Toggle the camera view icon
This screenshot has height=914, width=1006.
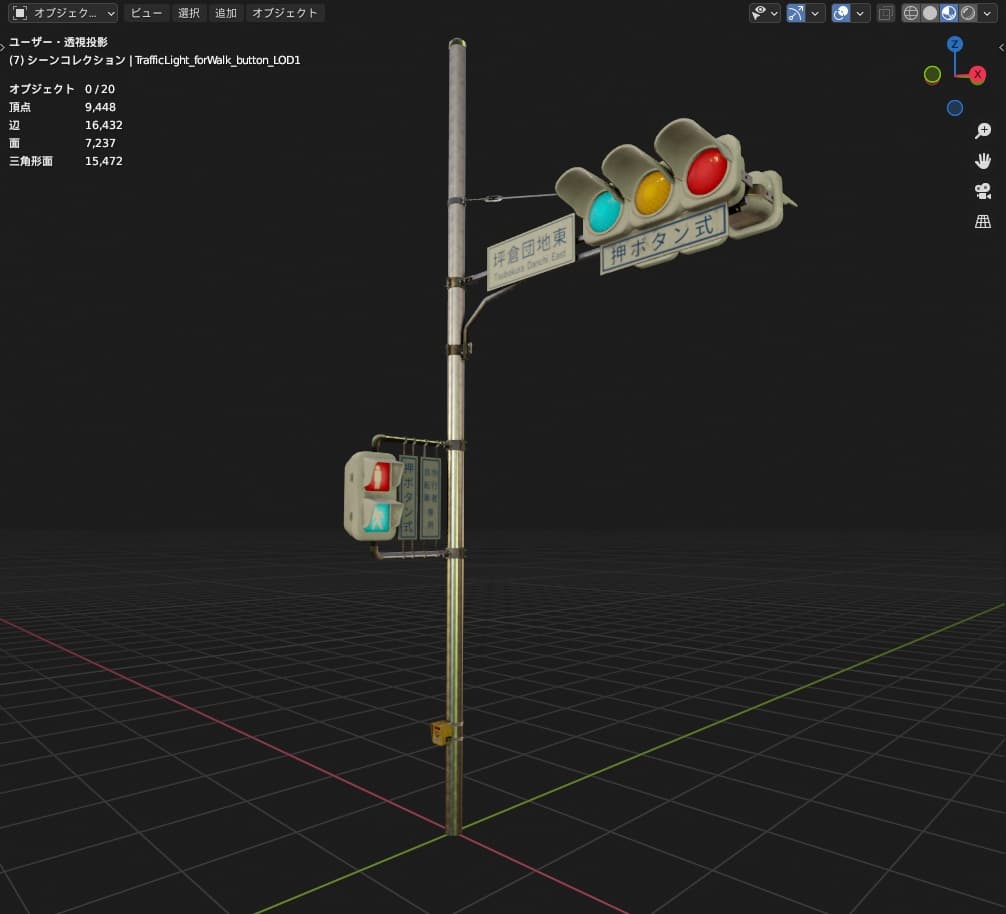click(982, 191)
